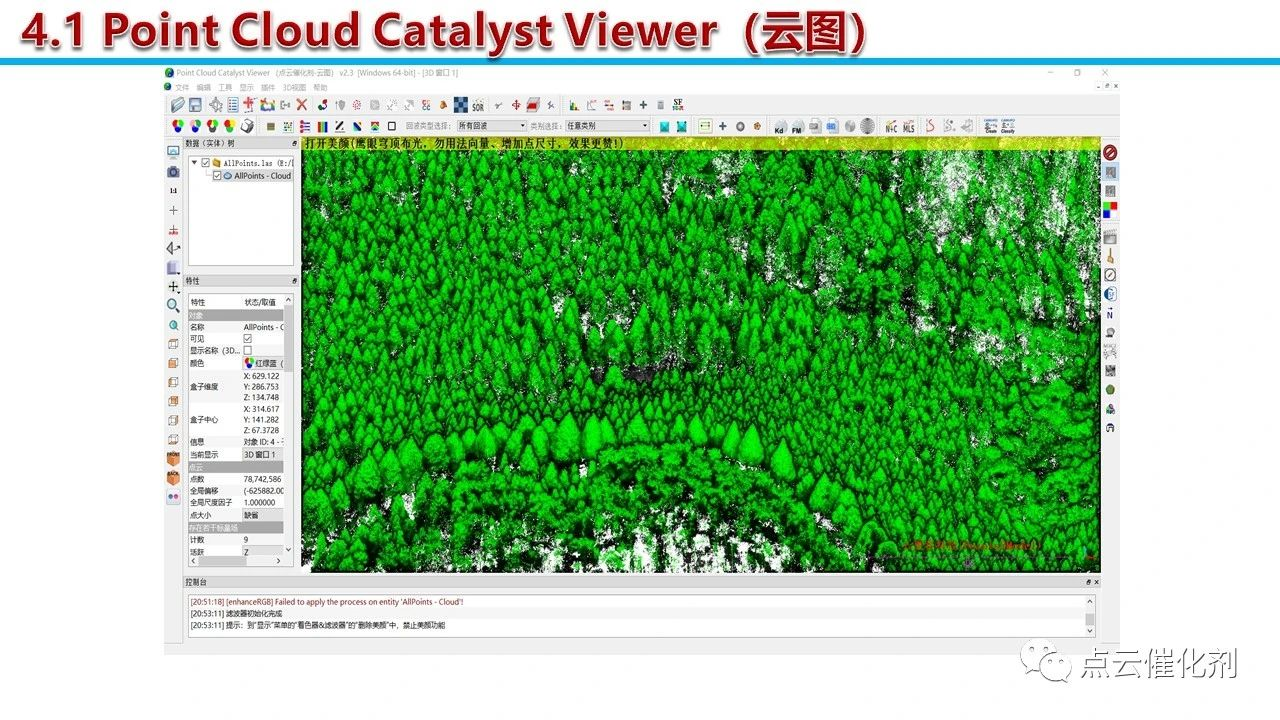Click the red no-entry icon in right sidebar

1110,152
